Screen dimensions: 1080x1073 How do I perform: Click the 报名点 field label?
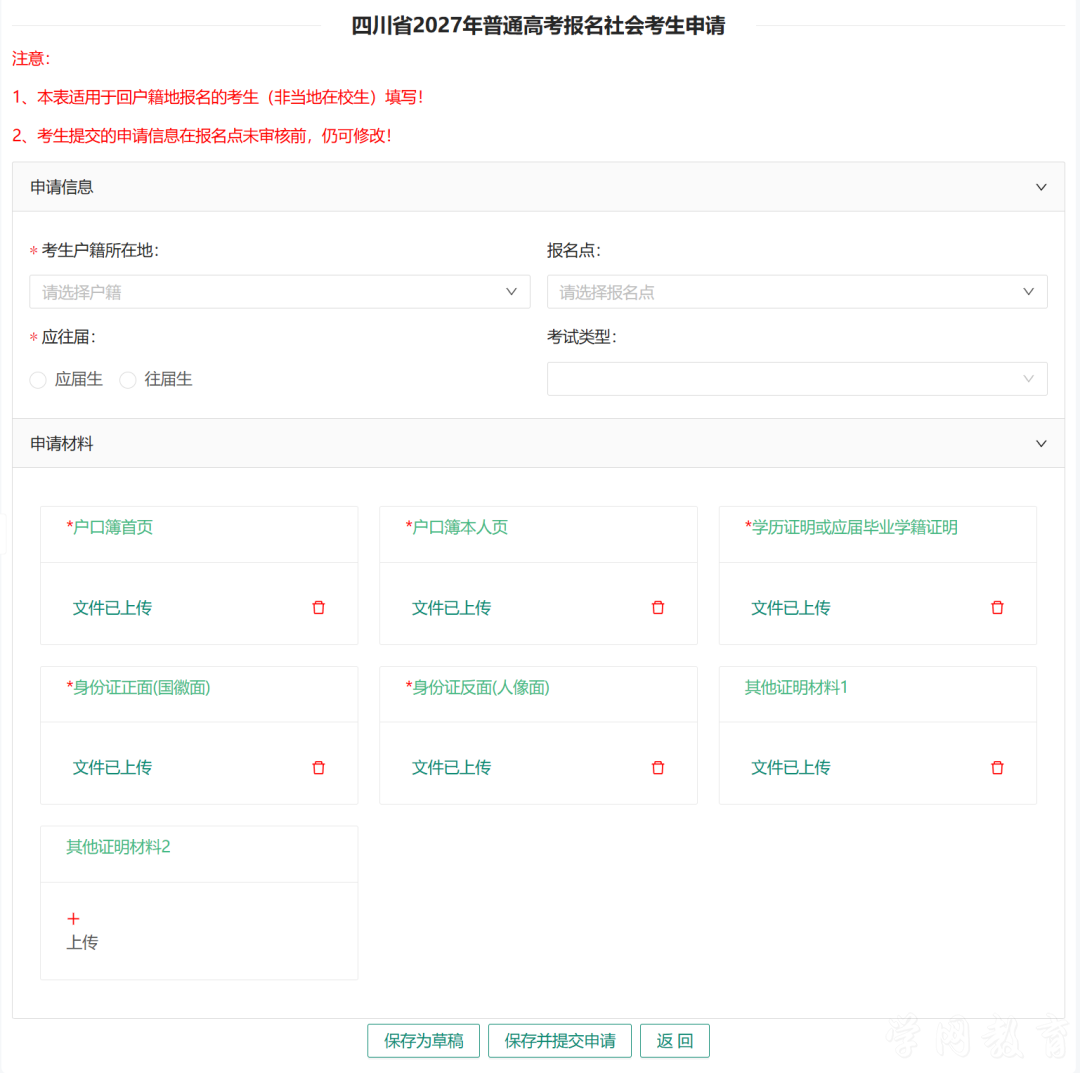coord(574,251)
